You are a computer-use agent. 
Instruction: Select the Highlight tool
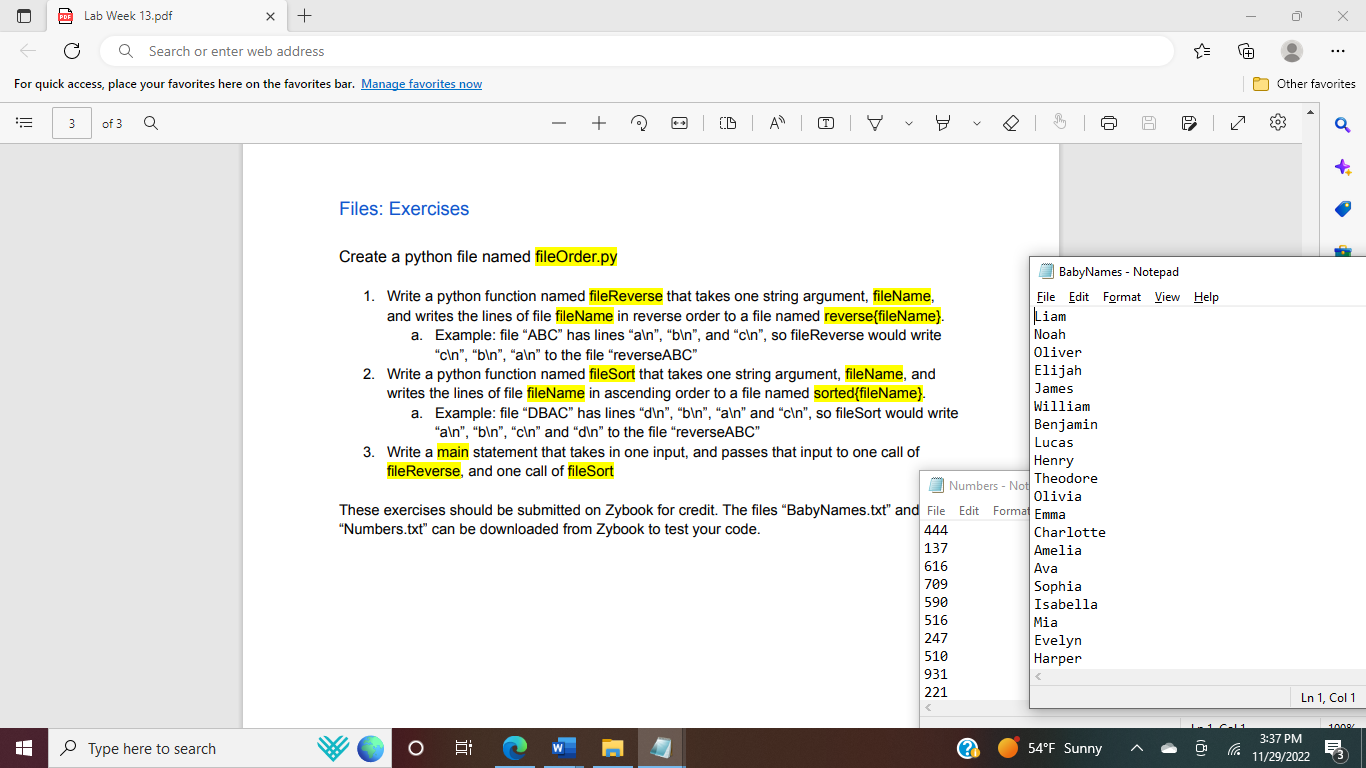coord(941,122)
